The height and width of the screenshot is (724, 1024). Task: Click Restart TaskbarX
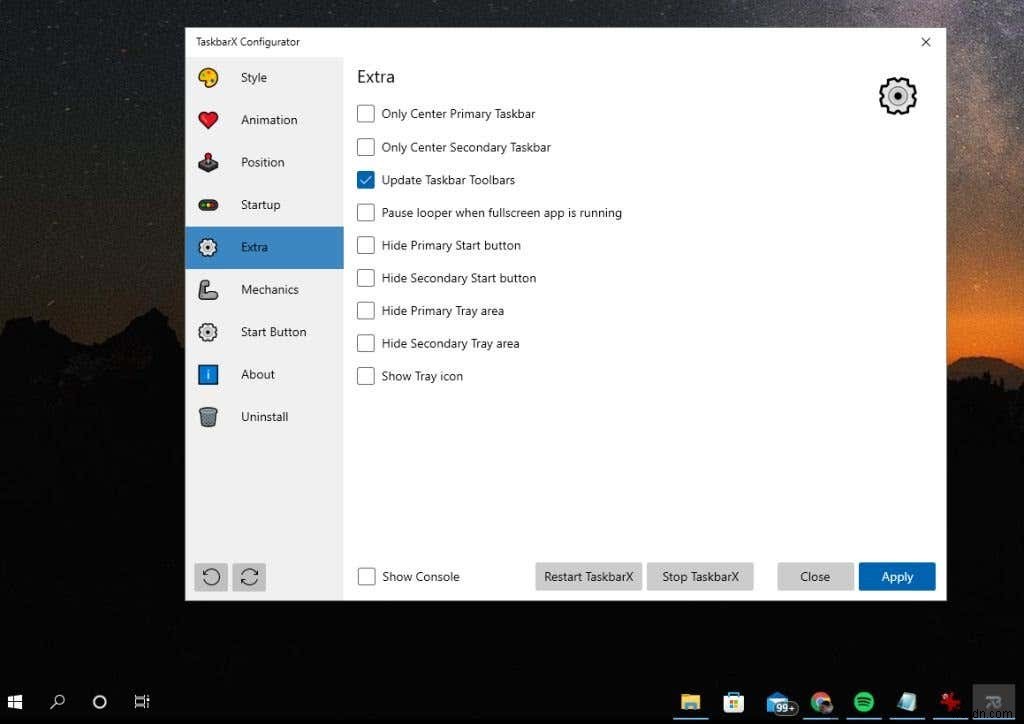pos(588,576)
